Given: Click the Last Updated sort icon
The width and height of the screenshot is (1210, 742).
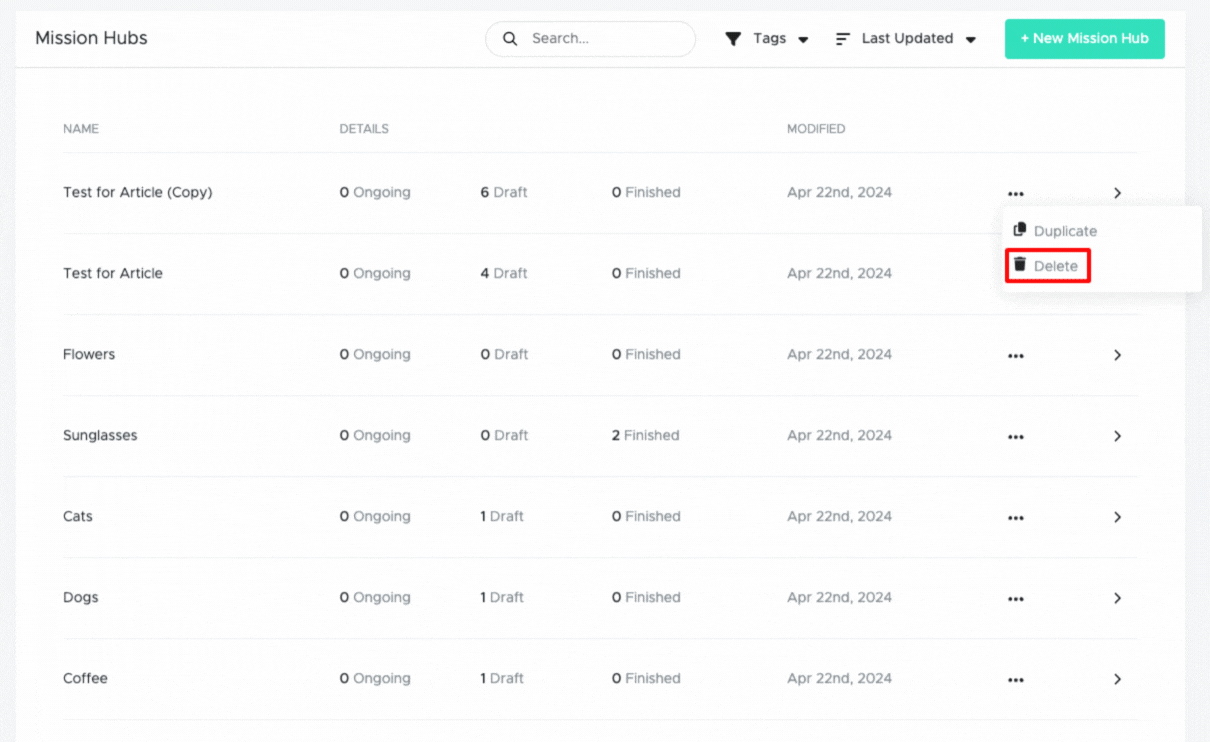Looking at the screenshot, I should pos(843,39).
